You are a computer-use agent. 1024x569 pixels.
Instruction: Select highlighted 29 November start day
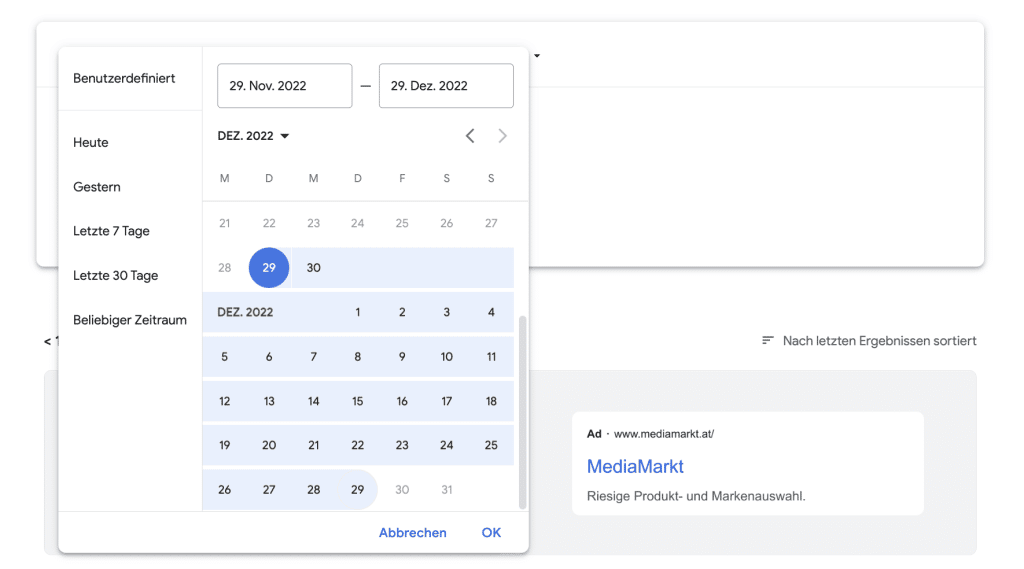(269, 268)
